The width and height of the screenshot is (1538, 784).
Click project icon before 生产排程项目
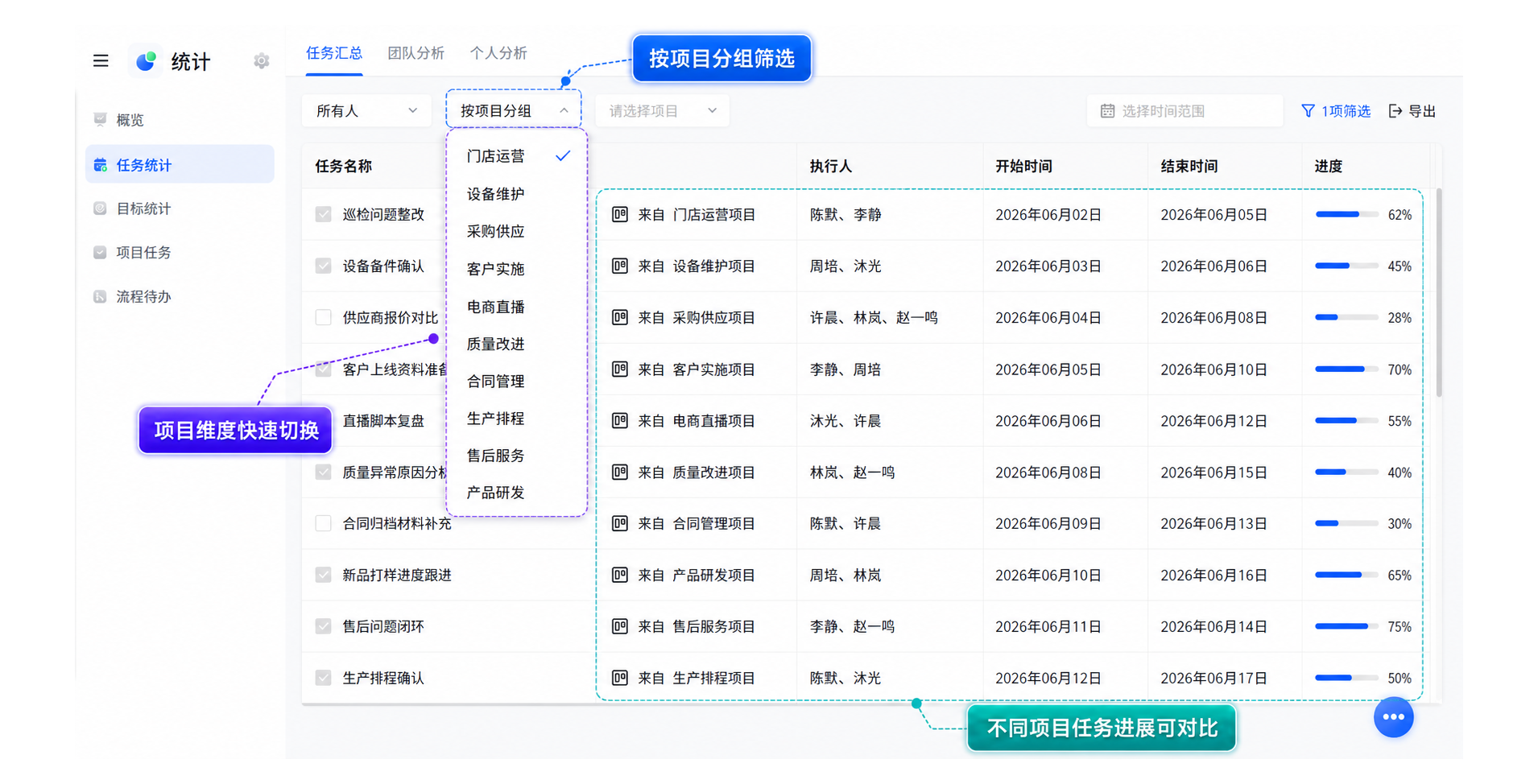tap(619, 679)
